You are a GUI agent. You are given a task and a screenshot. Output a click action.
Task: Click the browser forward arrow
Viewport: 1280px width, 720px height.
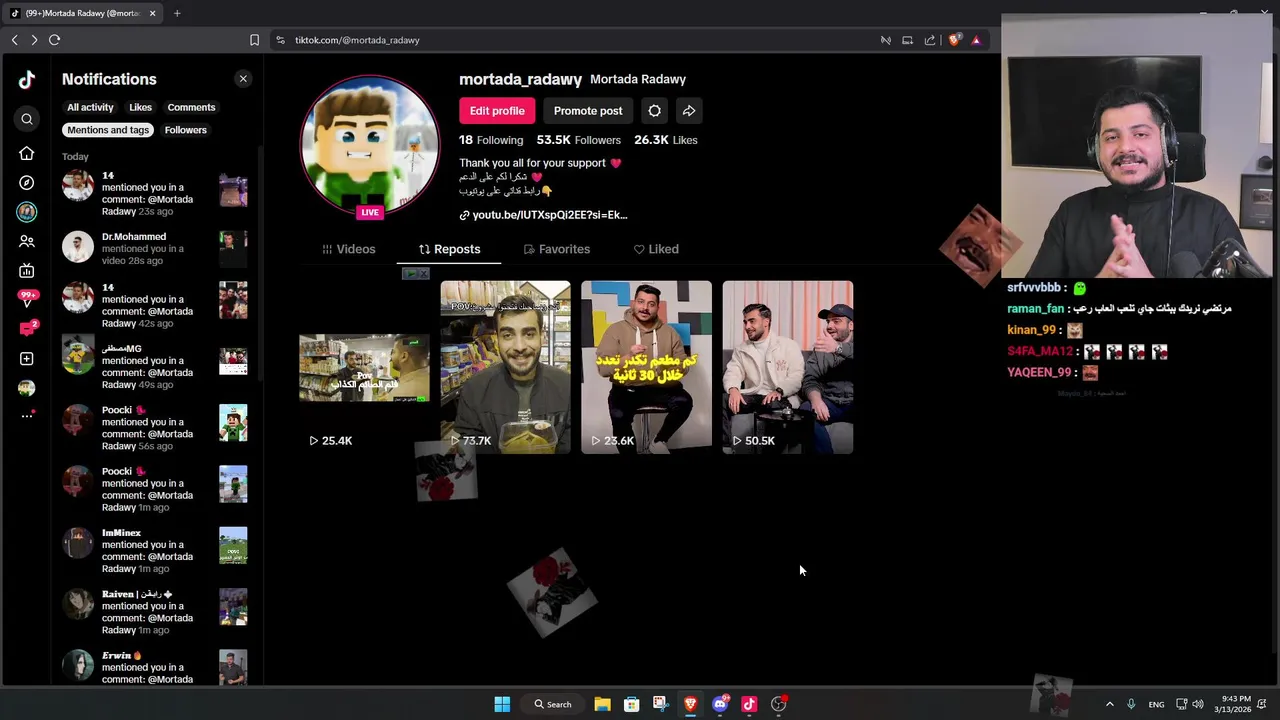coord(34,40)
